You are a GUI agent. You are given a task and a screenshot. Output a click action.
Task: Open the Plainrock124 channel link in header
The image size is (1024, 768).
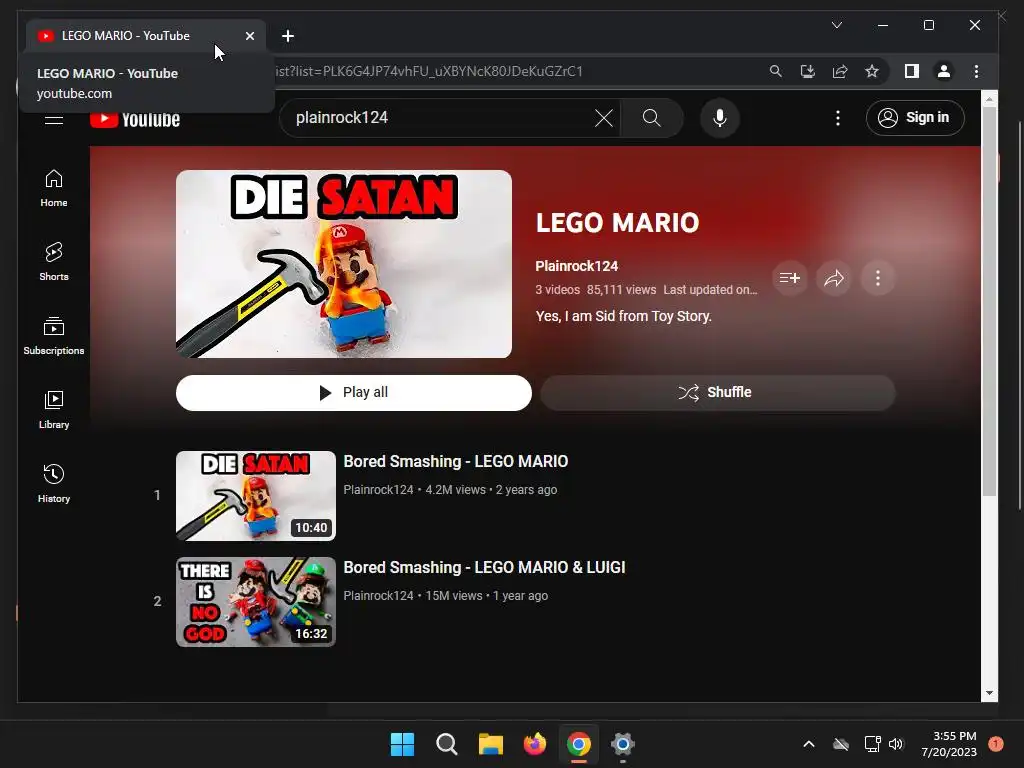[577, 266]
